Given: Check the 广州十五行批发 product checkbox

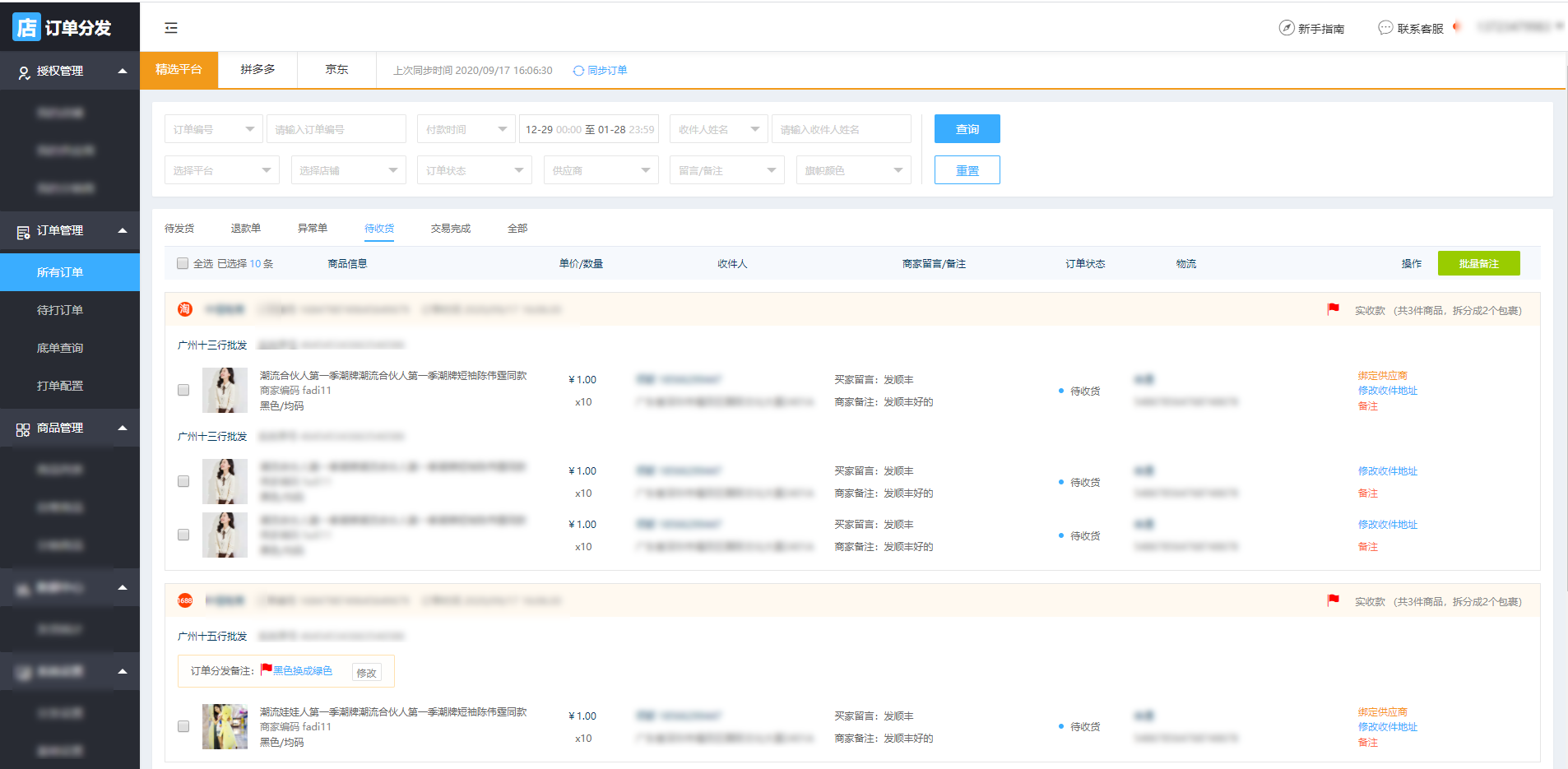Looking at the screenshot, I should (183, 726).
